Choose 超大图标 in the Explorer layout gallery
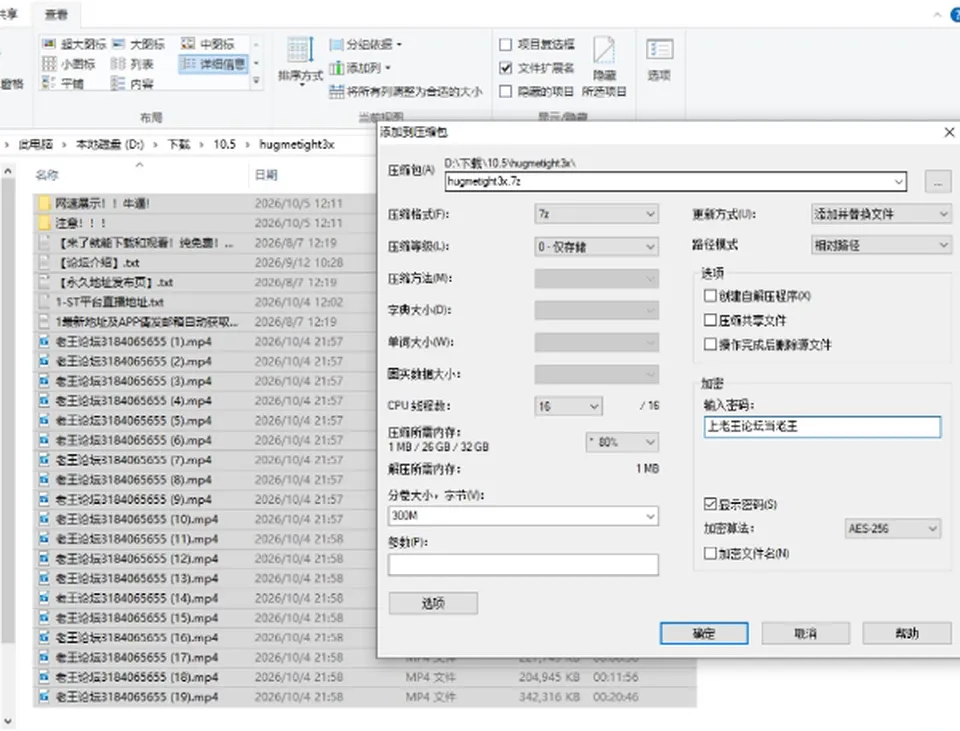This screenshot has width=960, height=731. 75,44
